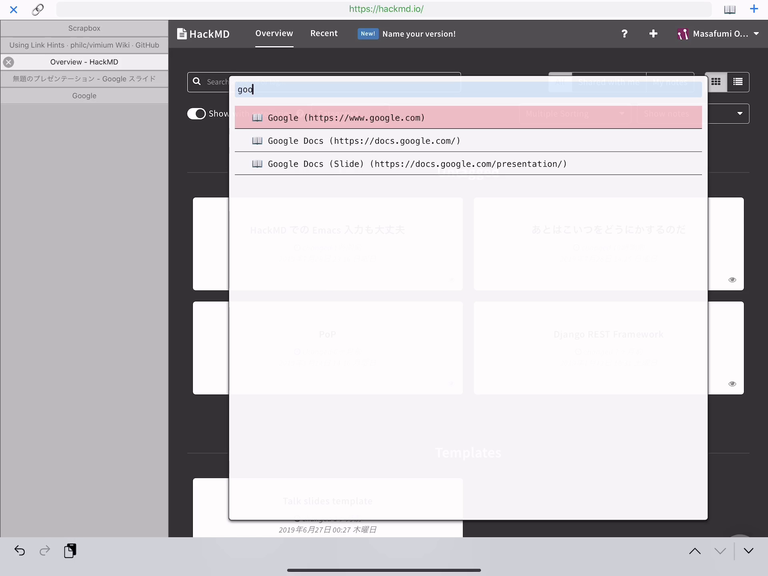This screenshot has width=768, height=576.
Task: Open the Overview nav item
Action: coord(274,33)
